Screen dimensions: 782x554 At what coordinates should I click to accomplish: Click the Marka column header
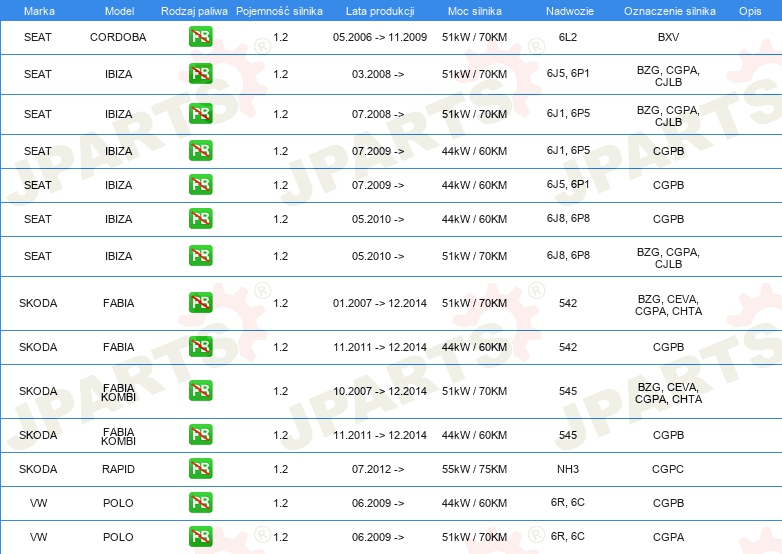click(39, 11)
